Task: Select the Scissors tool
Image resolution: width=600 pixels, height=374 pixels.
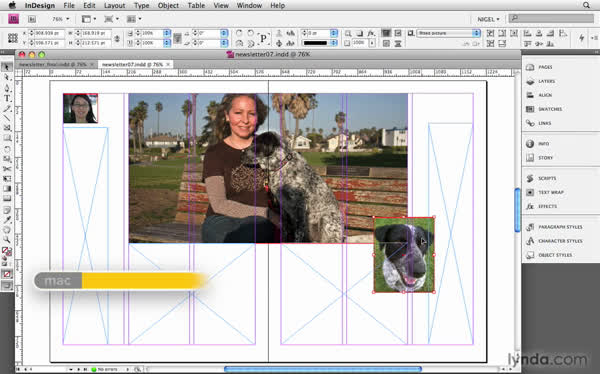Action: click(x=7, y=169)
